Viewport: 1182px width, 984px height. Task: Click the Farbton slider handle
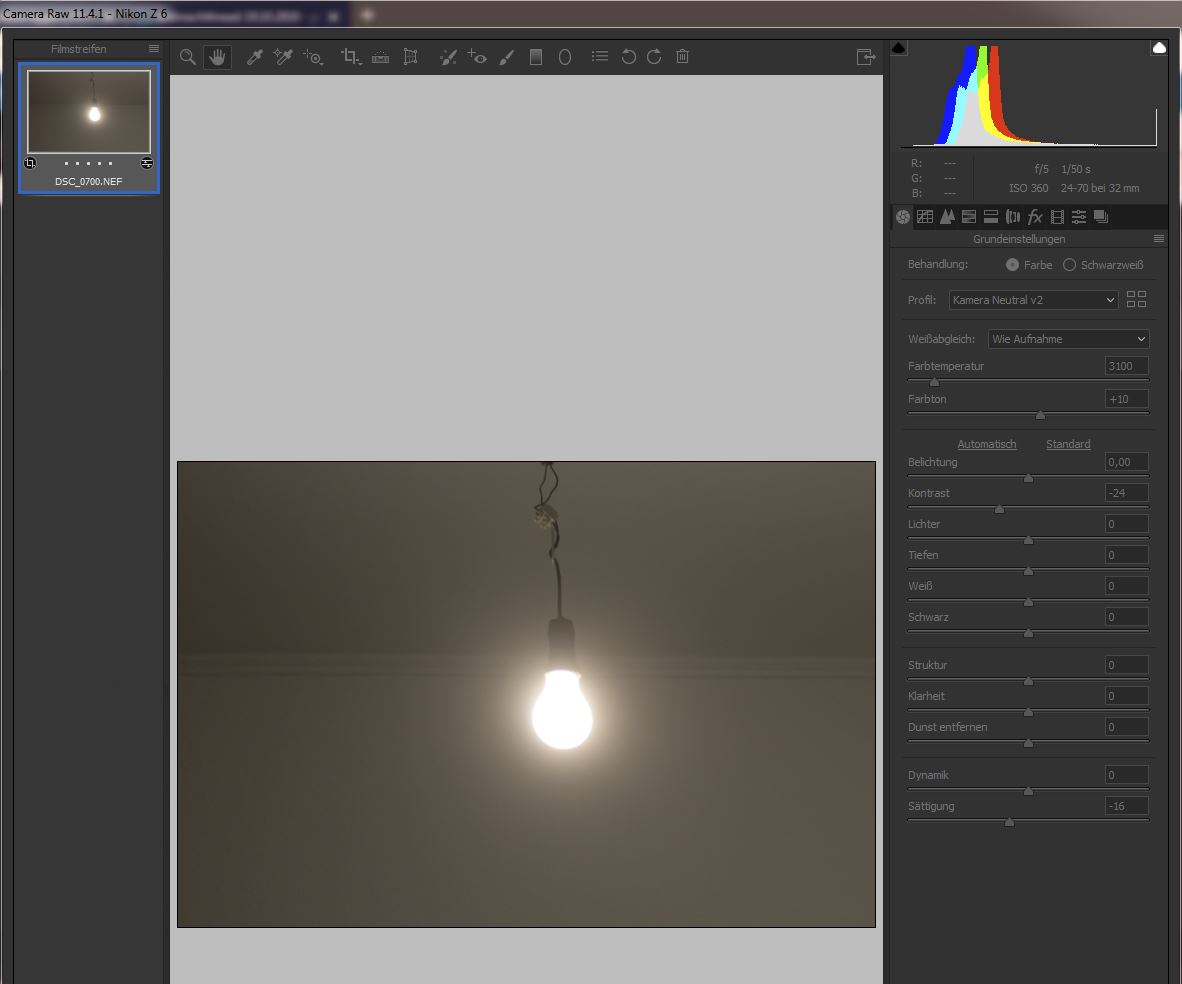pyautogui.click(x=1040, y=415)
